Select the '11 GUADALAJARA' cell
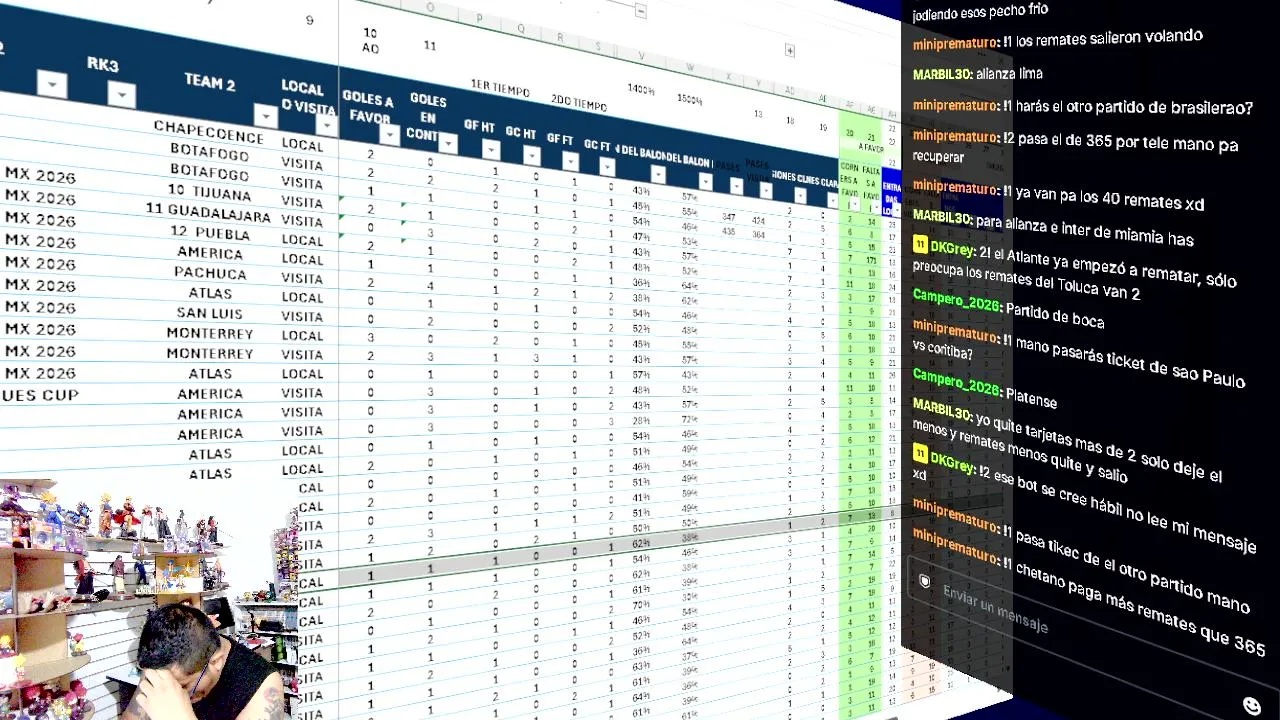The width and height of the screenshot is (1280, 720). [208, 212]
